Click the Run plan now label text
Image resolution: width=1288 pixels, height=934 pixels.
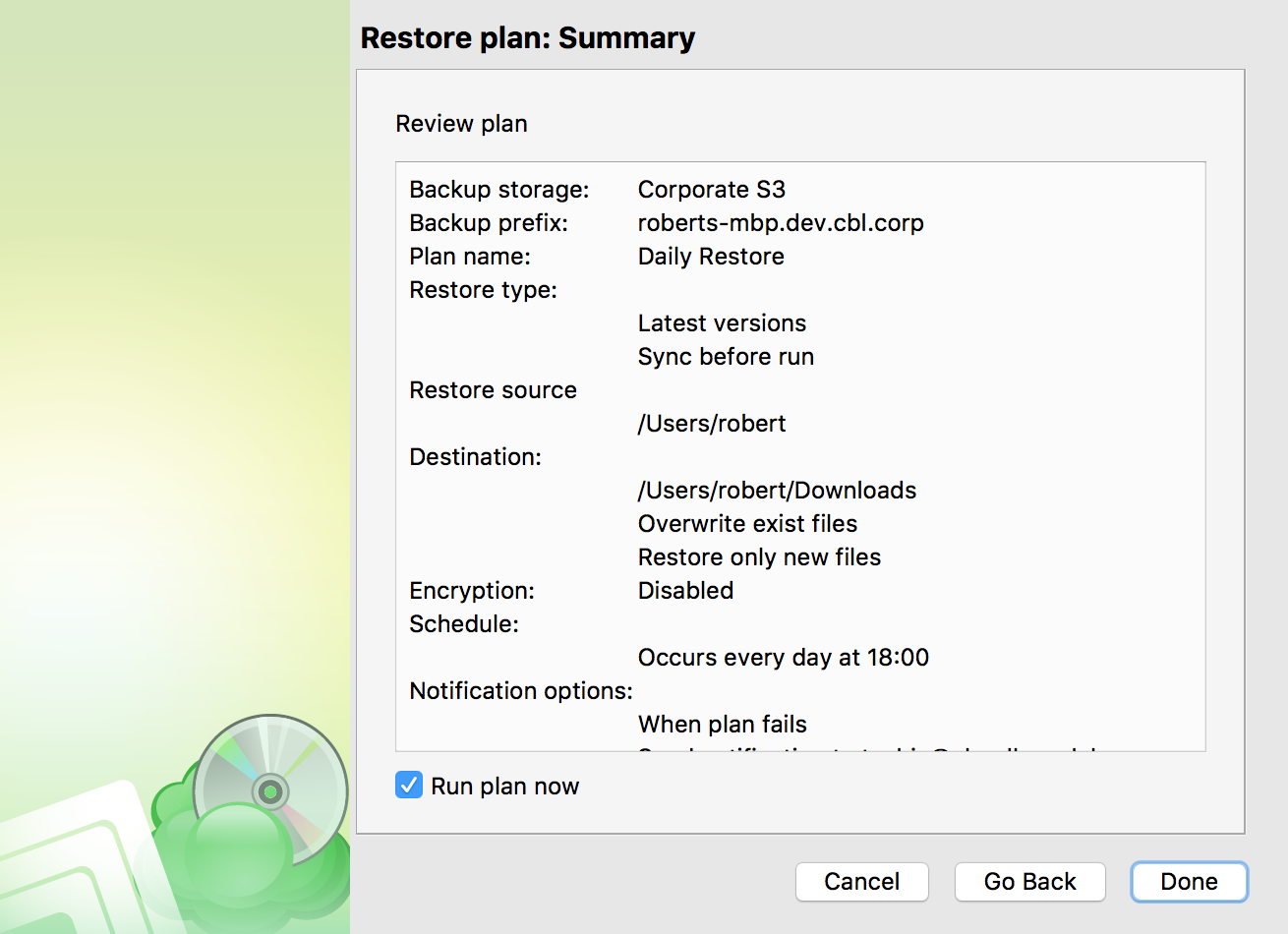[x=505, y=787]
